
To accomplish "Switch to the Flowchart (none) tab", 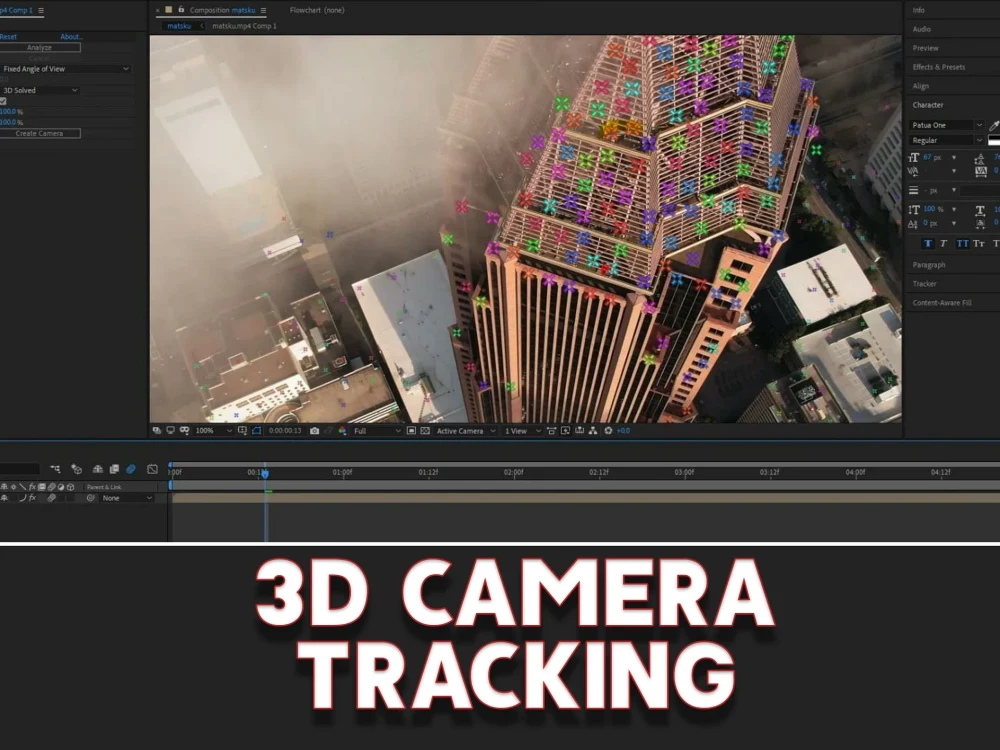I will [317, 10].
